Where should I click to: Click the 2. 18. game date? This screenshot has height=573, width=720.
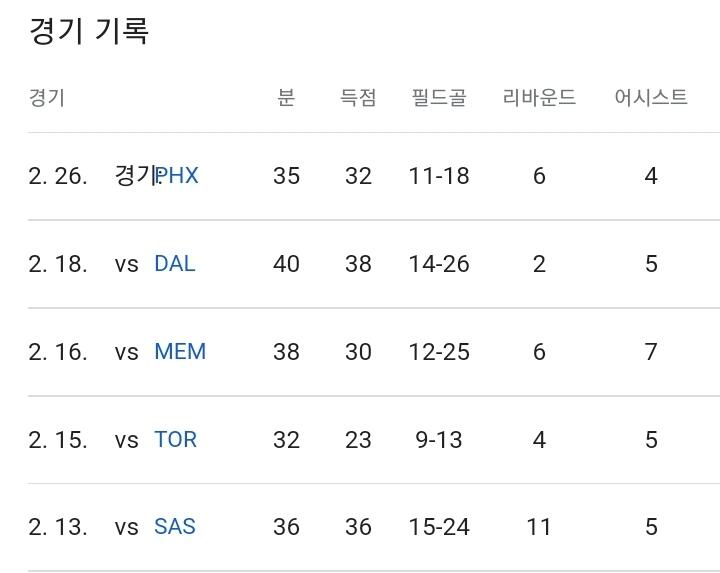[58, 264]
